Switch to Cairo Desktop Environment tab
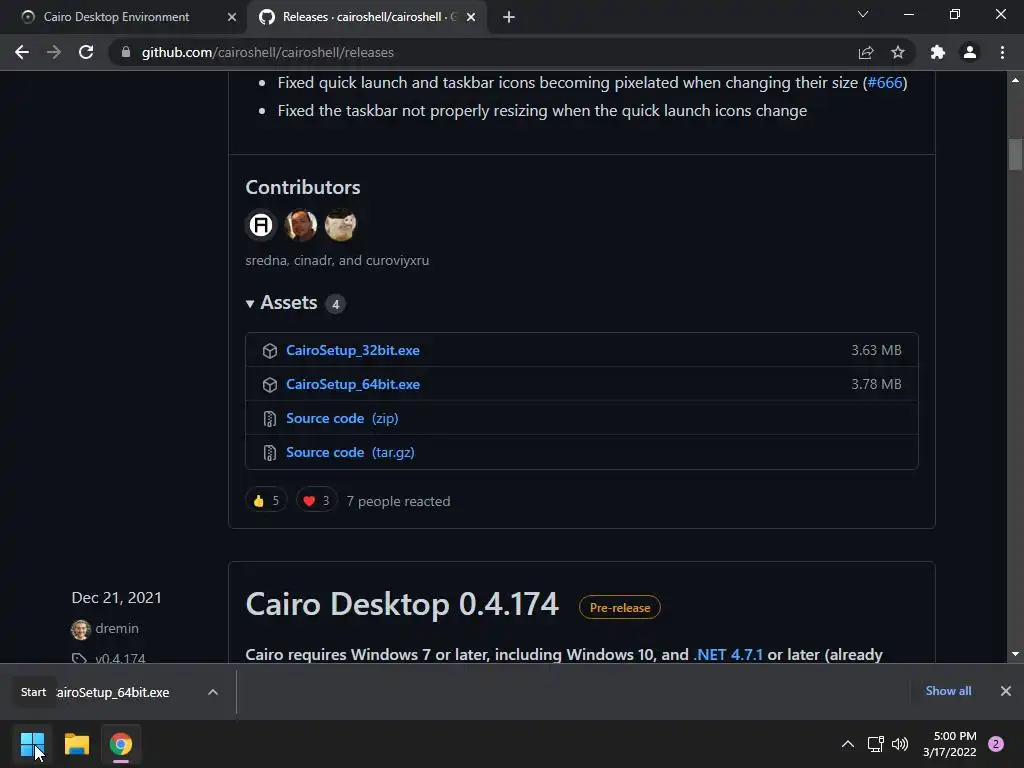This screenshot has height=768, width=1024. 116,17
